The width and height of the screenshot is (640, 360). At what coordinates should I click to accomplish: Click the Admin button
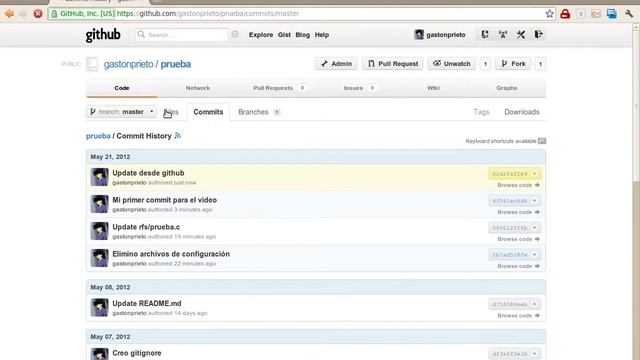pyautogui.click(x=336, y=64)
